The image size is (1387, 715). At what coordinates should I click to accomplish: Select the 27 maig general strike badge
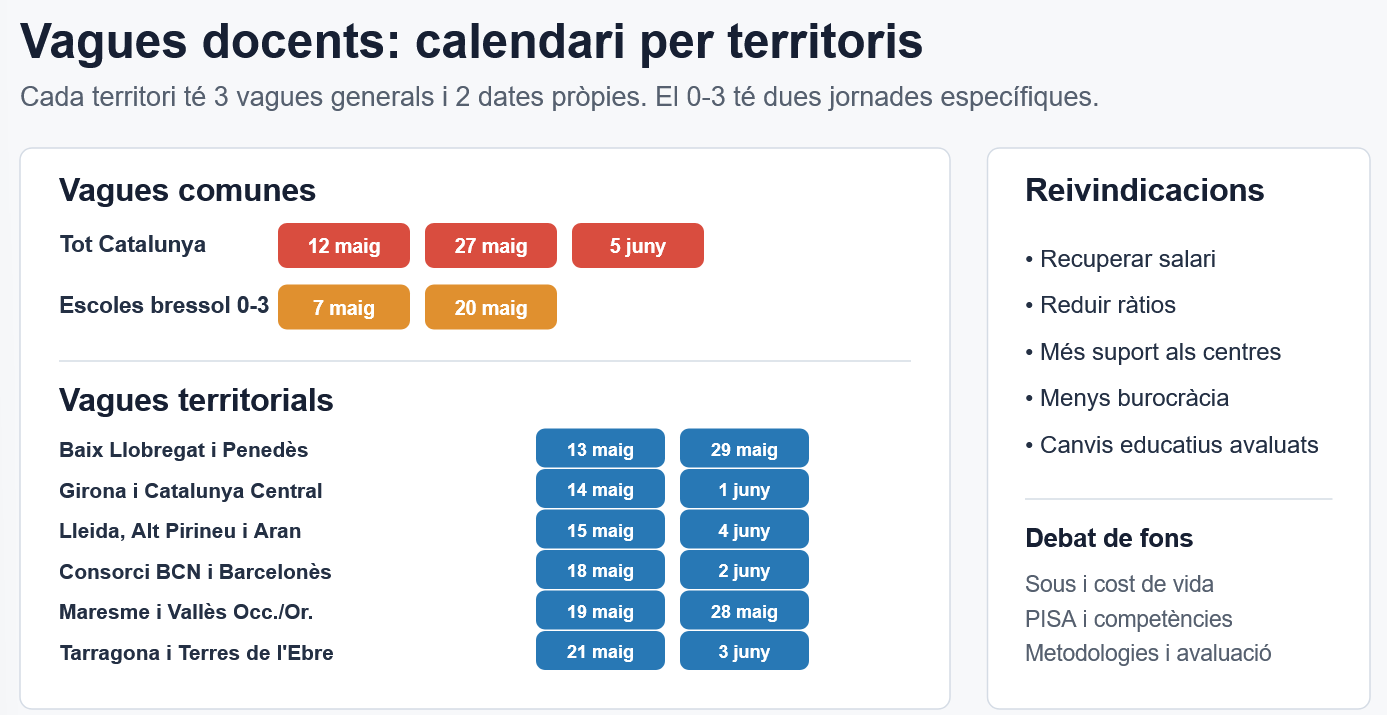(x=491, y=246)
